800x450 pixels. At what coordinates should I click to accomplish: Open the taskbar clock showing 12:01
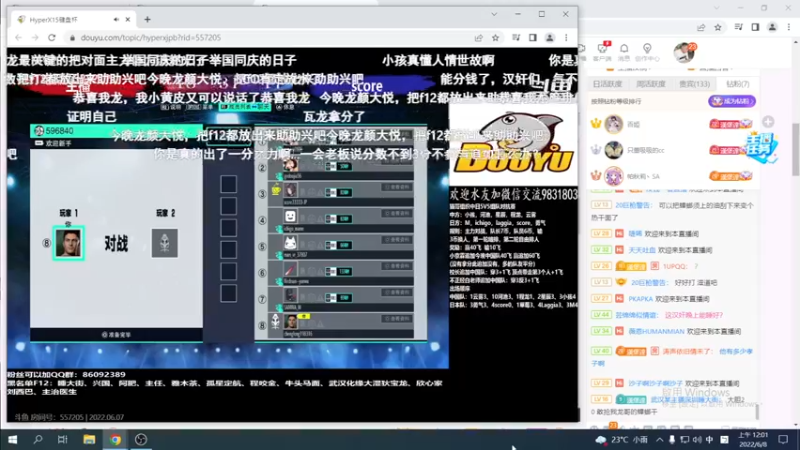[x=753, y=440]
